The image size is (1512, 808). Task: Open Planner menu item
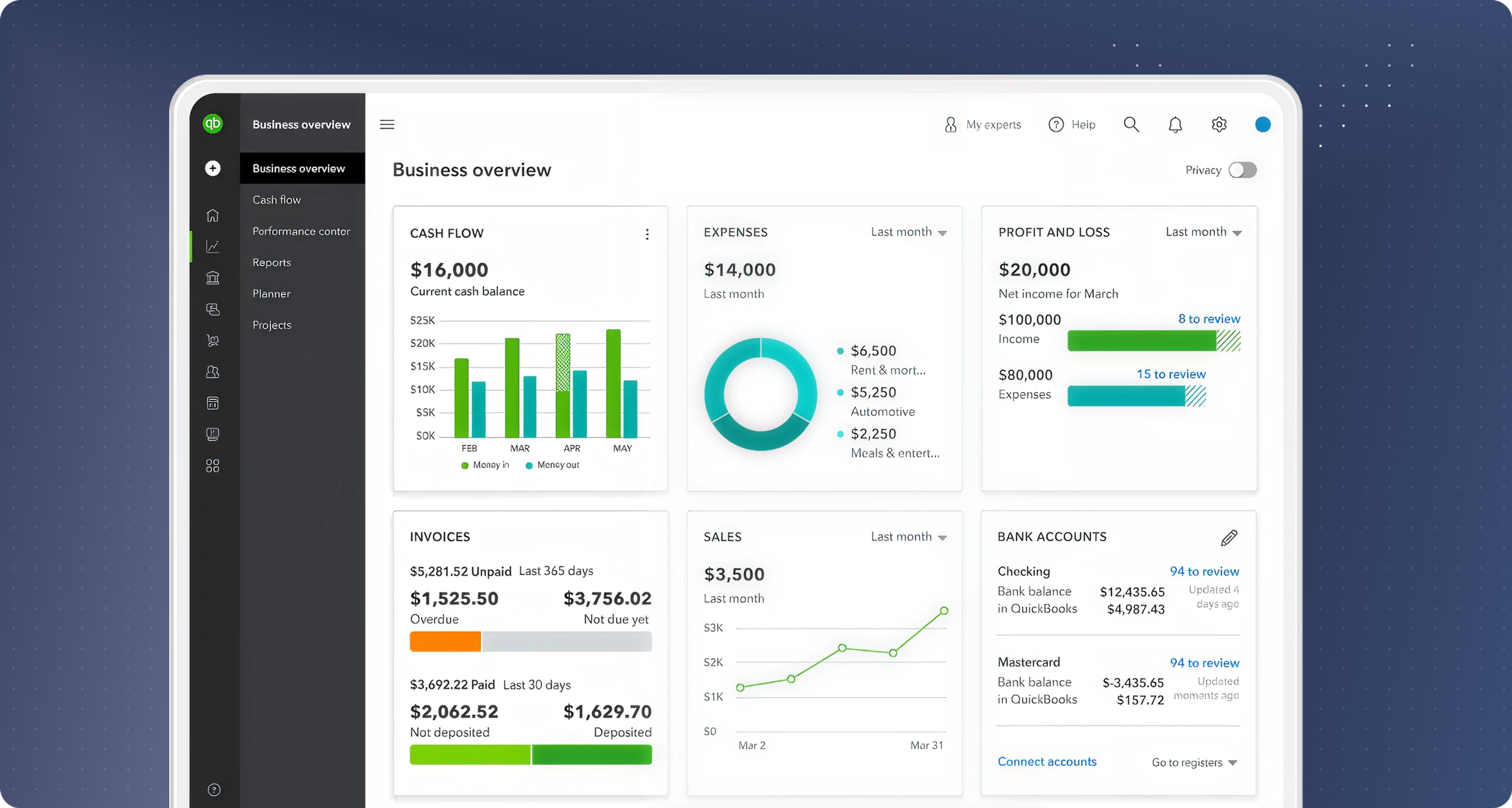(271, 293)
